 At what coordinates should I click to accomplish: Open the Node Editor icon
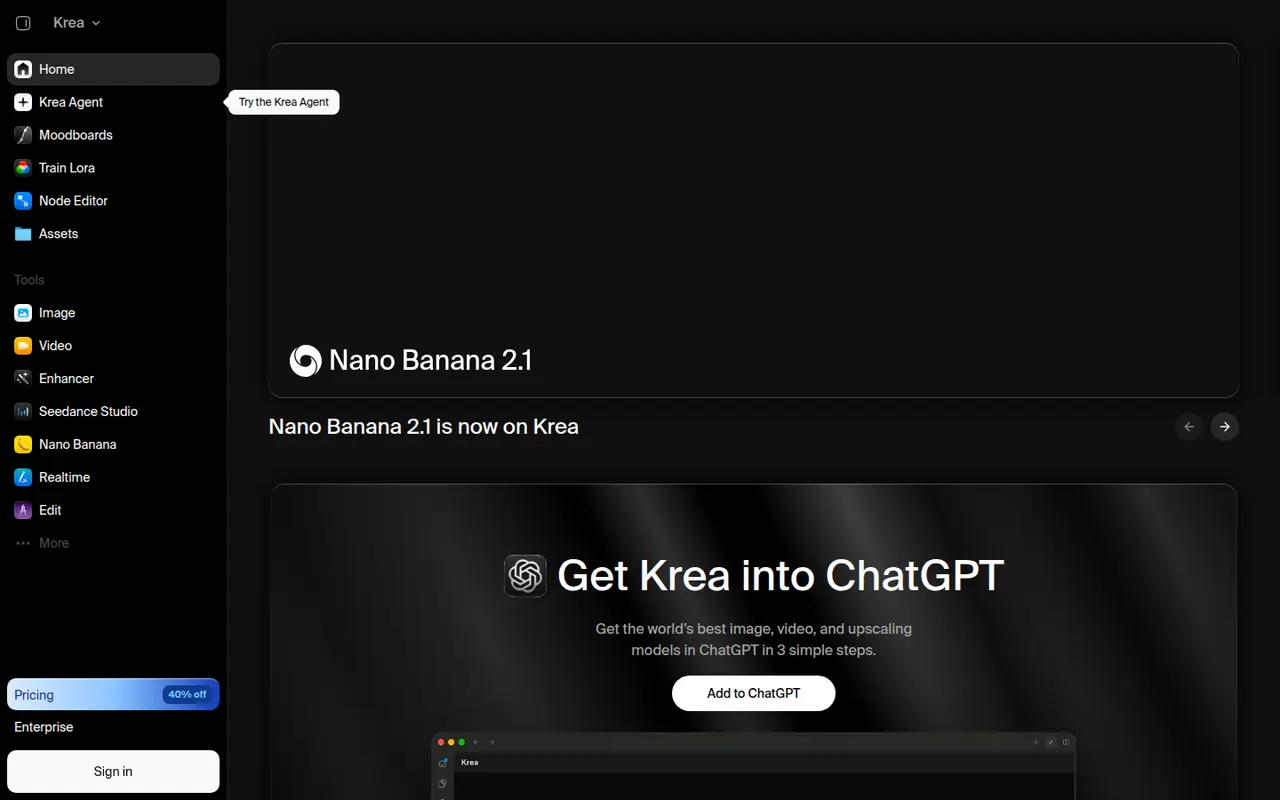(x=23, y=201)
